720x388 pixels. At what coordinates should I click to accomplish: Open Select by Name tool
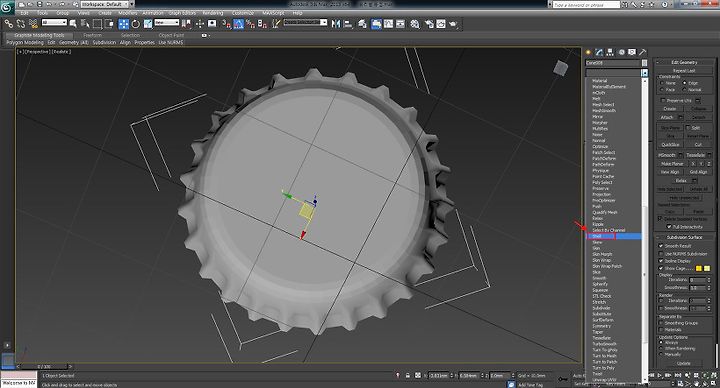[x=85, y=23]
